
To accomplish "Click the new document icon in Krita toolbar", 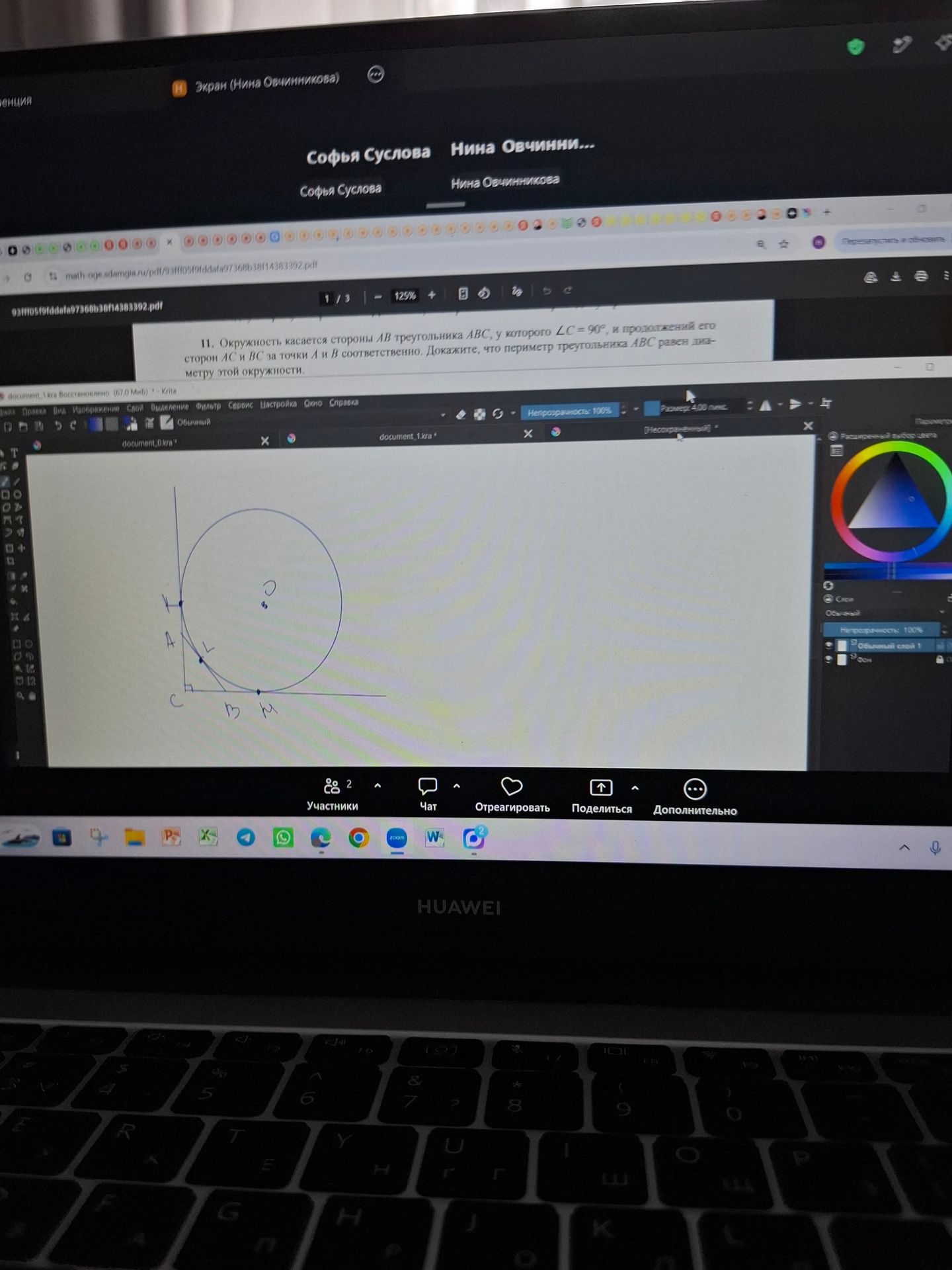I will pyautogui.click(x=8, y=427).
